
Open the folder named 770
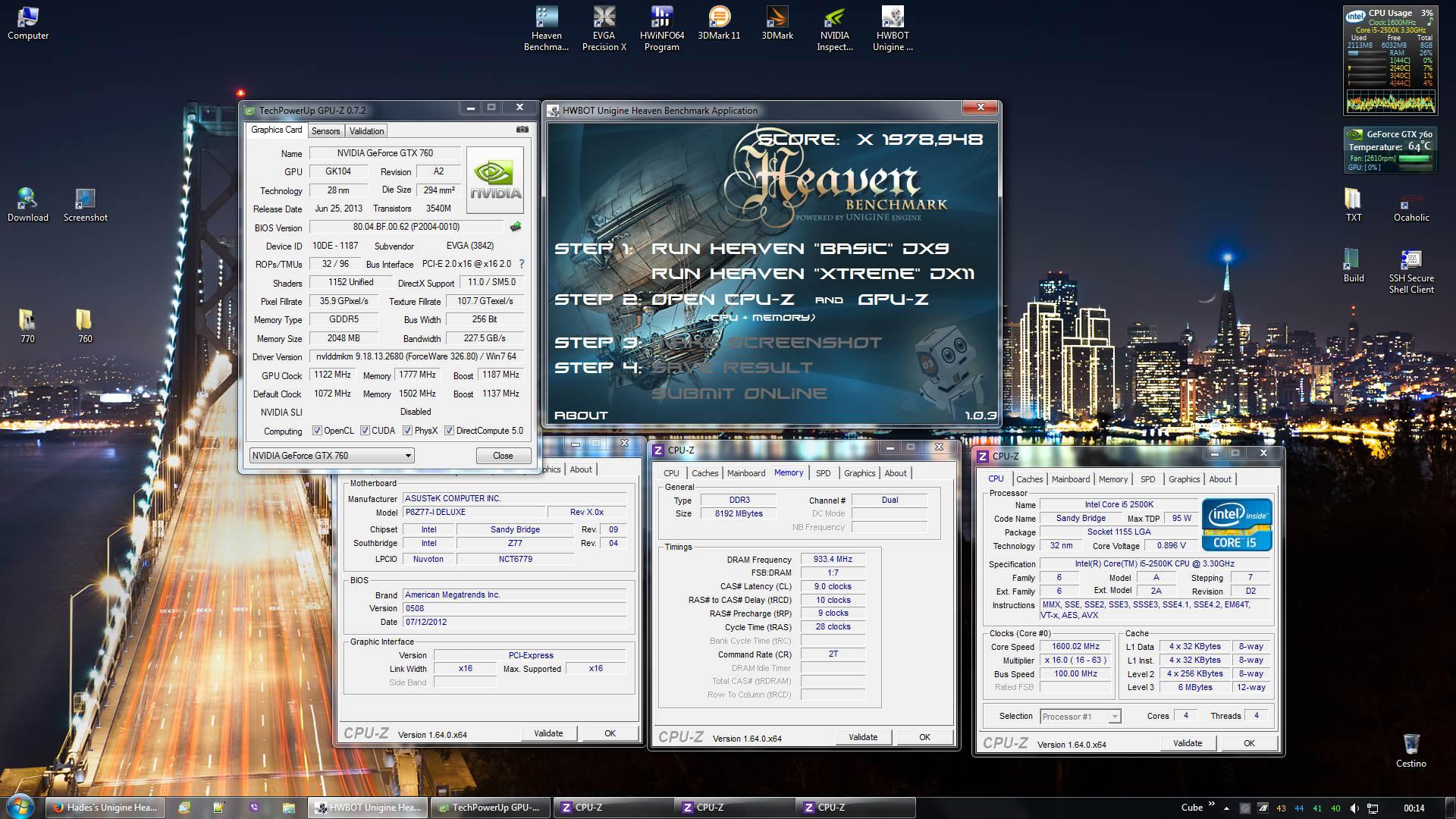point(27,326)
